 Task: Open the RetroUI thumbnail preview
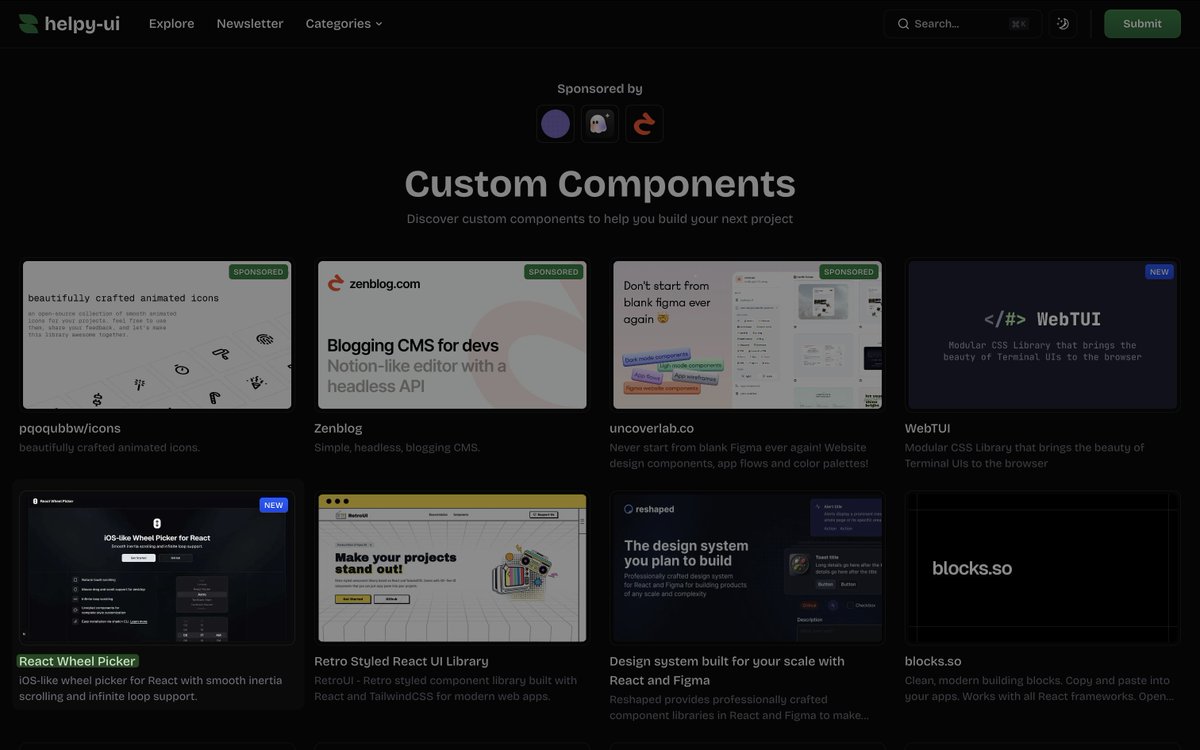click(x=452, y=568)
